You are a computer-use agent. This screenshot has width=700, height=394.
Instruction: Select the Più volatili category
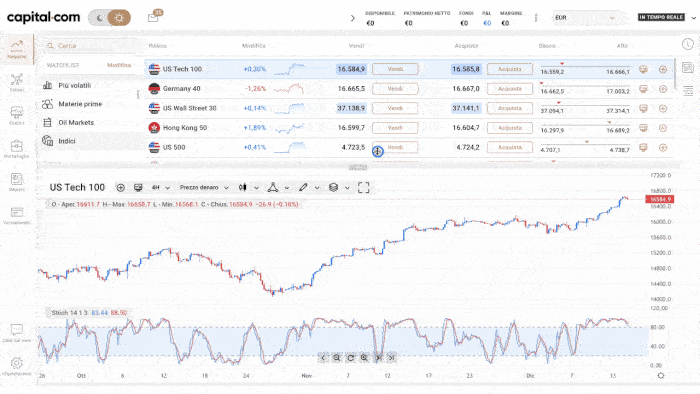click(x=75, y=85)
